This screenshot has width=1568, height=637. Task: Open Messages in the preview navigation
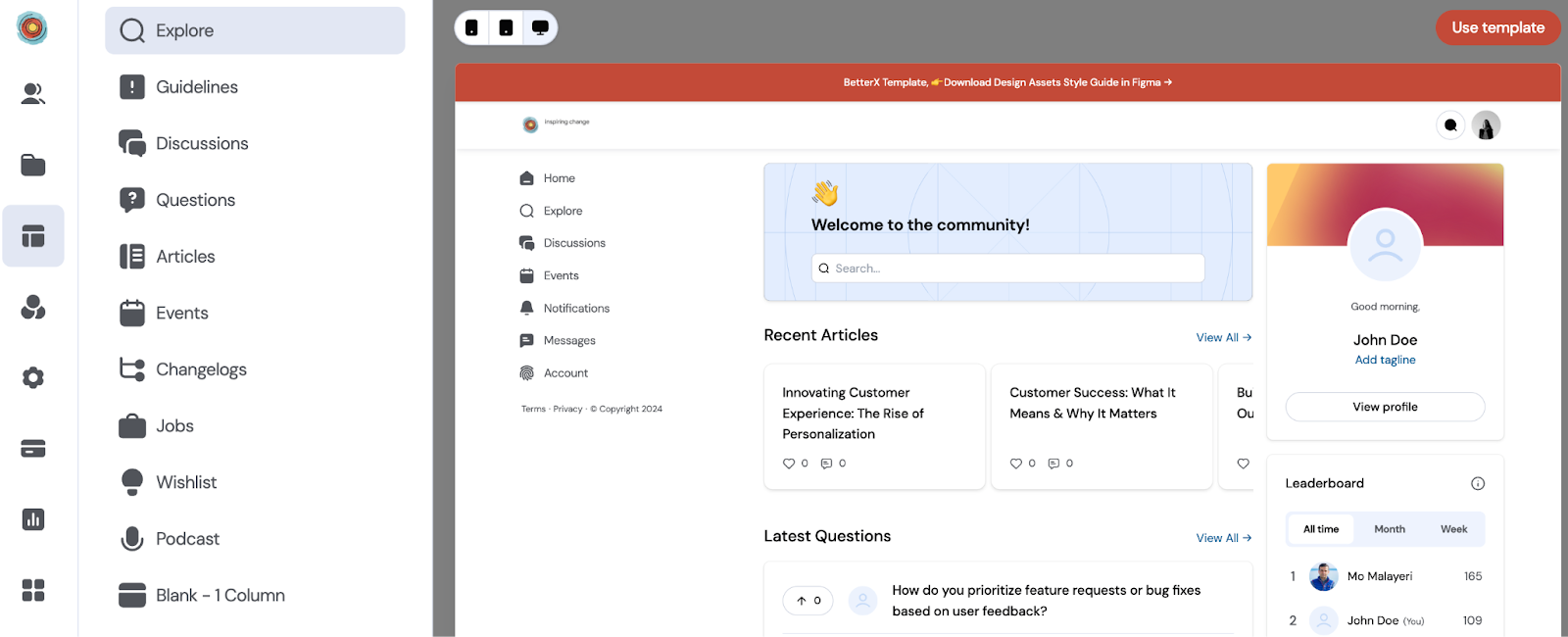pos(558,340)
